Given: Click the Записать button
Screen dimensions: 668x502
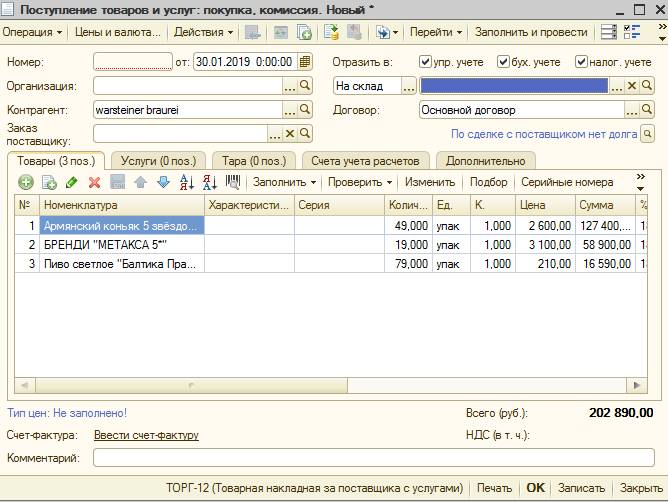Looking at the screenshot, I should click(x=581, y=488).
